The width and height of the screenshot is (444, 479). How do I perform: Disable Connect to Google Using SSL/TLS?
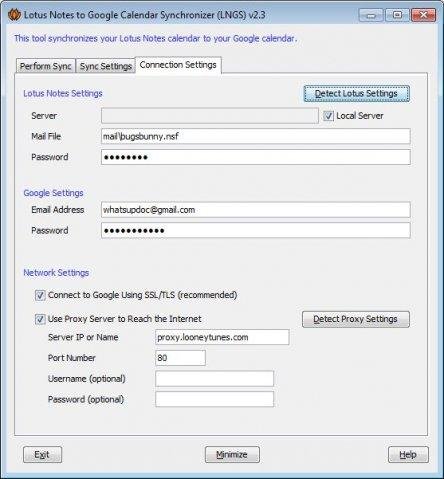pos(40,295)
